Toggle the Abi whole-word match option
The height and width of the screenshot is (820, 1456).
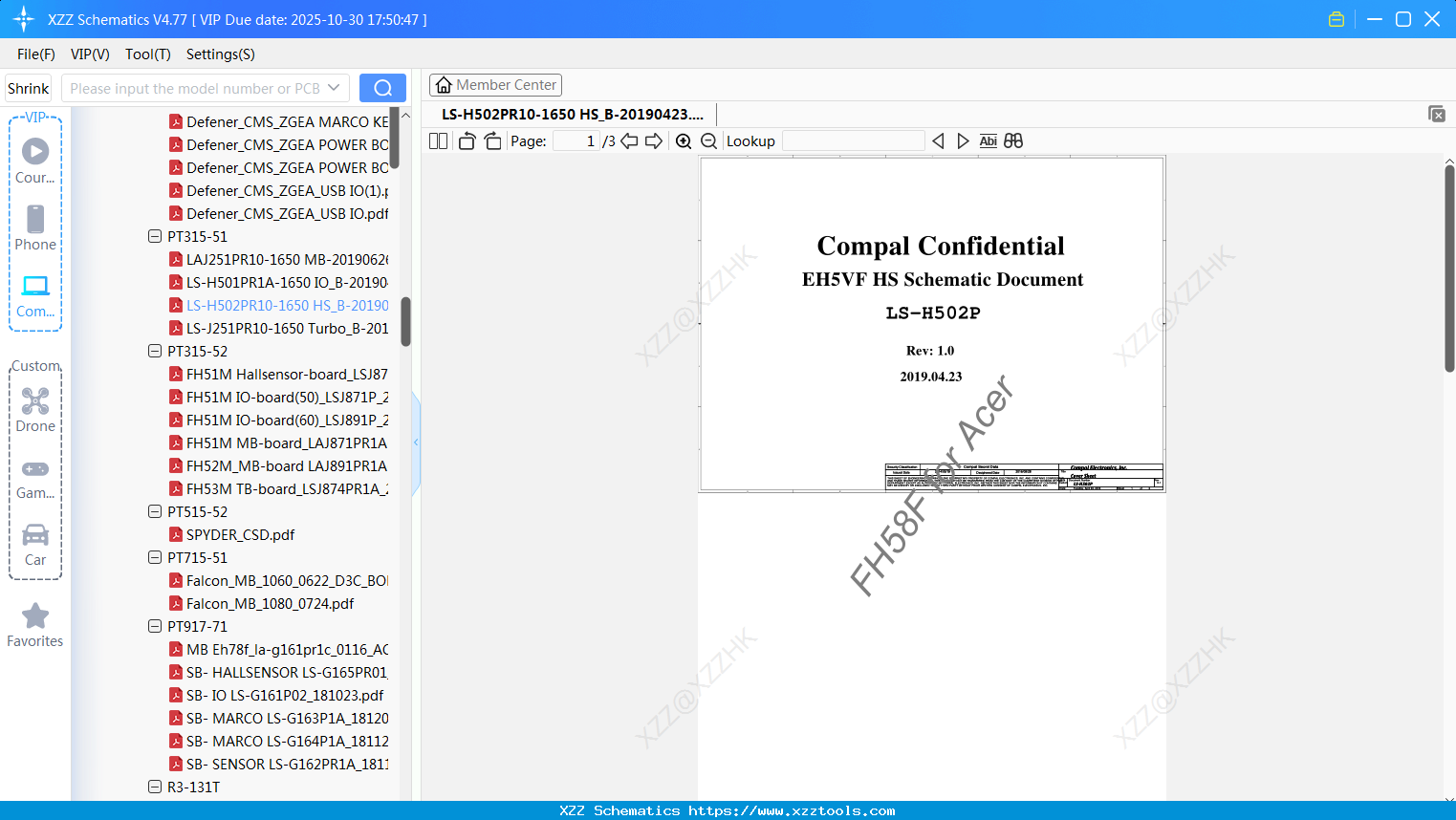tap(988, 141)
